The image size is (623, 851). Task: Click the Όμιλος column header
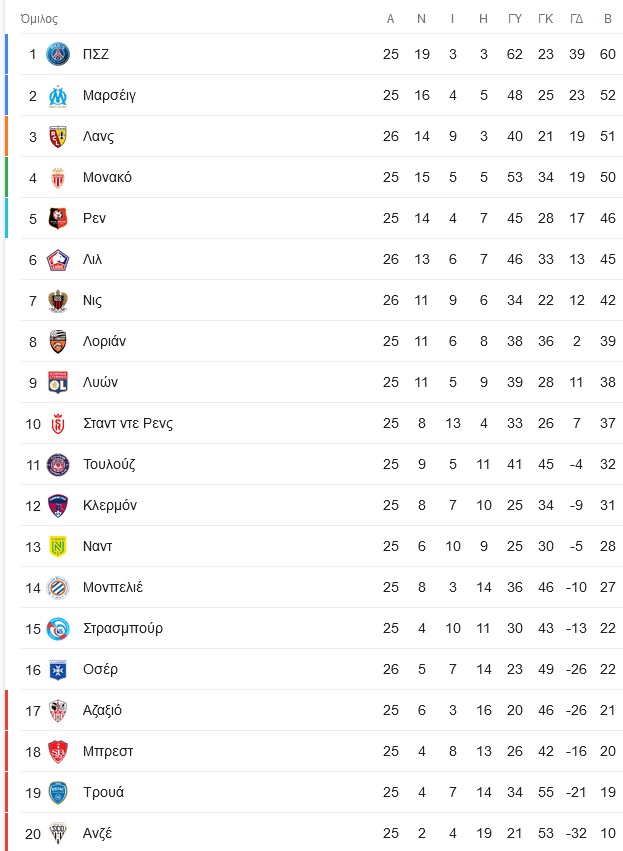[x=39, y=19]
